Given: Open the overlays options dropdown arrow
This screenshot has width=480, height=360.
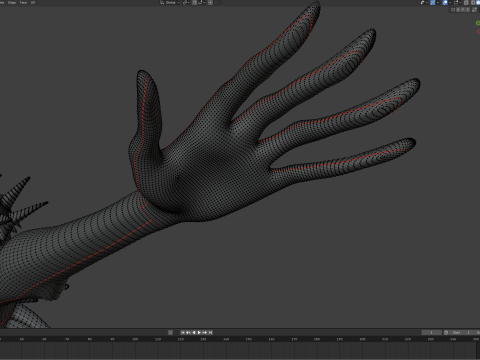Looking at the screenshot, I should click(450, 3).
